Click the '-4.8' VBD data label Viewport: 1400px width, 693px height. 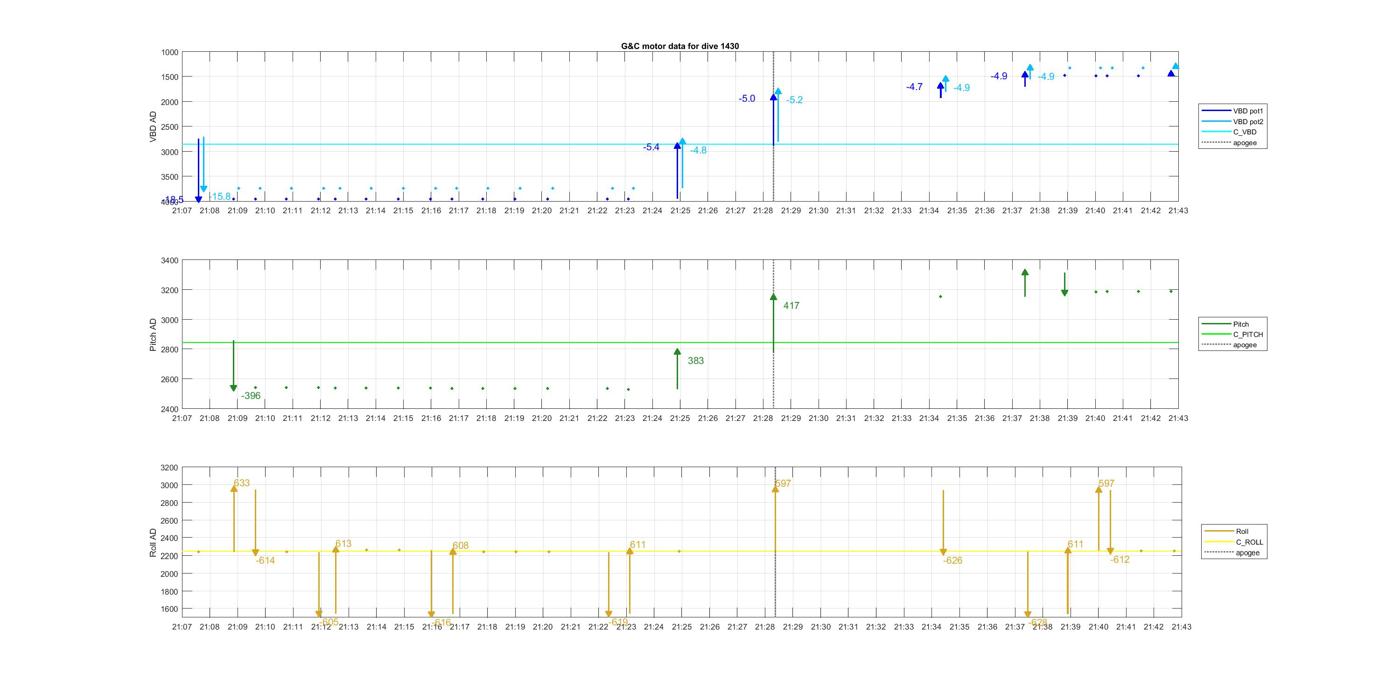coord(698,150)
